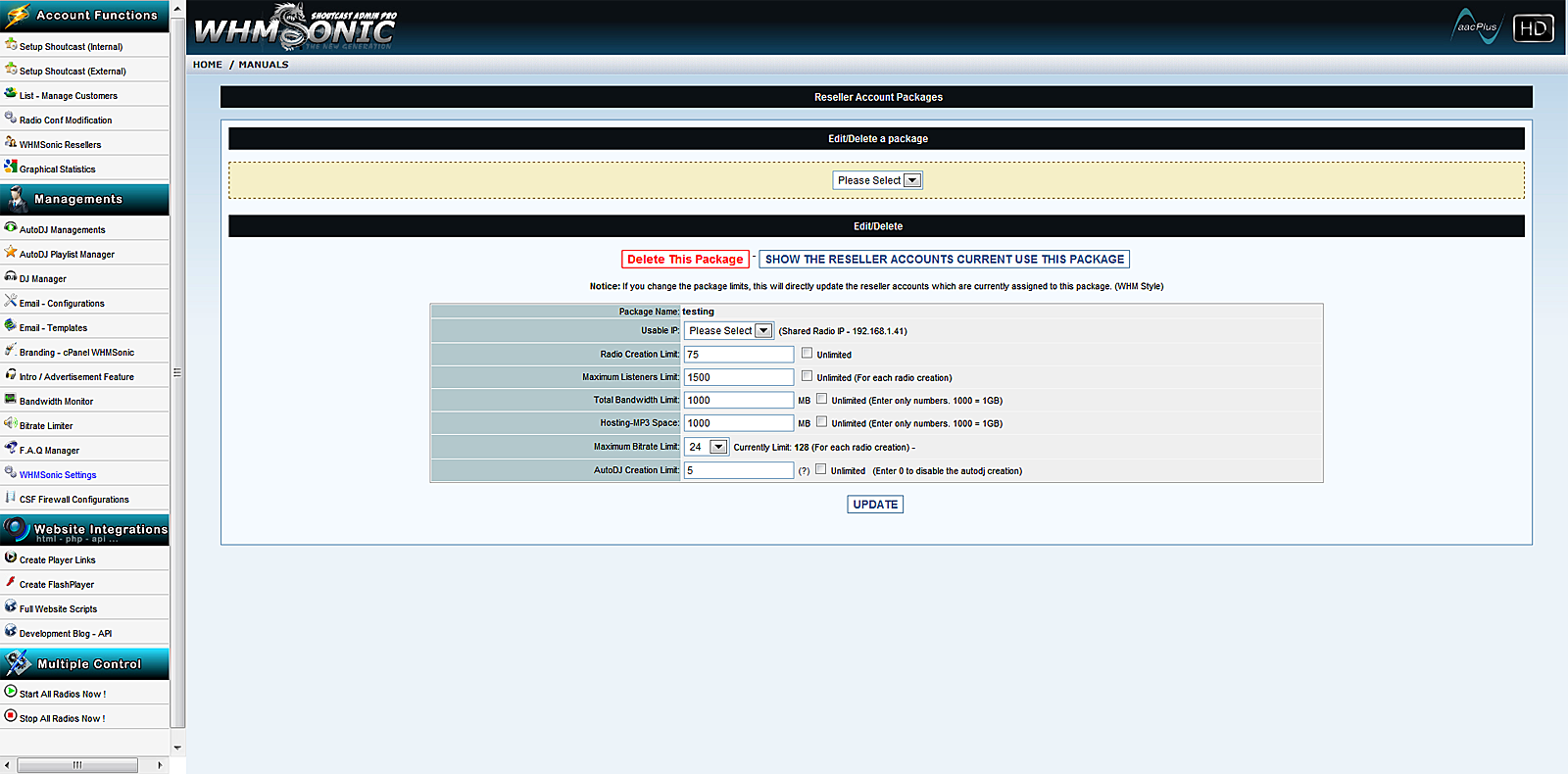Image resolution: width=1568 pixels, height=774 pixels.
Task: Expand the Usable IP dropdown
Action: coord(729,331)
